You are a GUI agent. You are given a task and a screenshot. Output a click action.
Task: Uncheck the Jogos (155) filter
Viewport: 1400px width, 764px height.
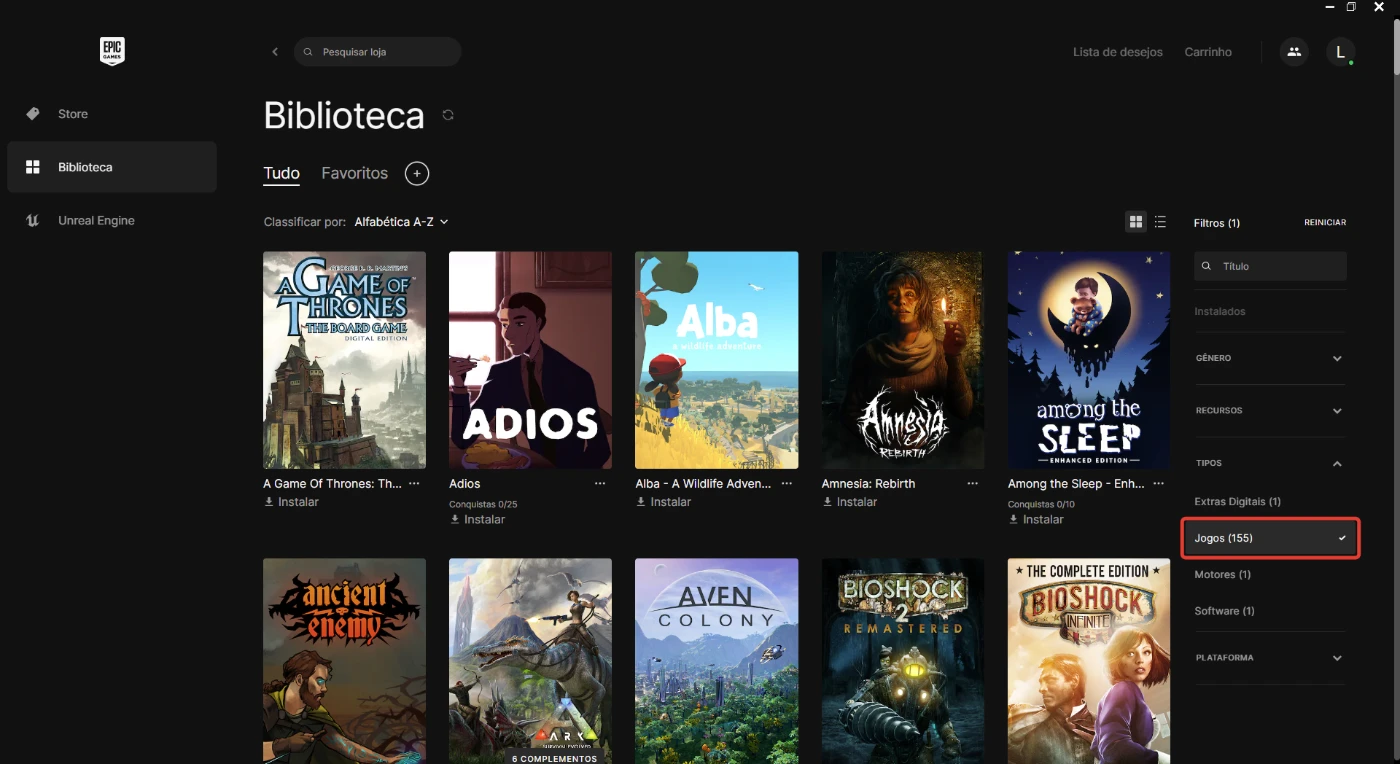pos(1270,538)
